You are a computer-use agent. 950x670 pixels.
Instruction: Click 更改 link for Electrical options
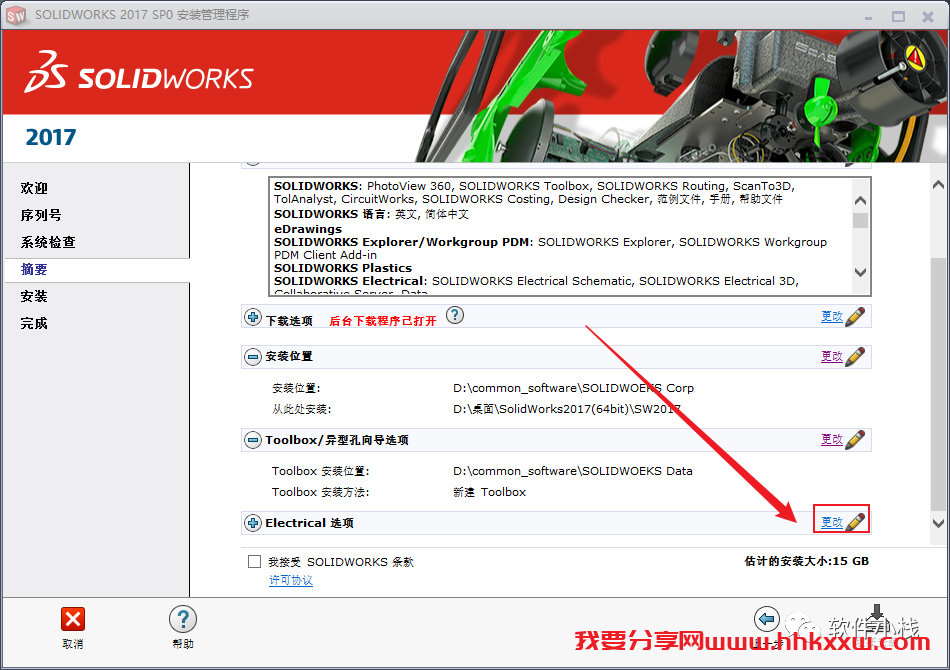[x=832, y=522]
